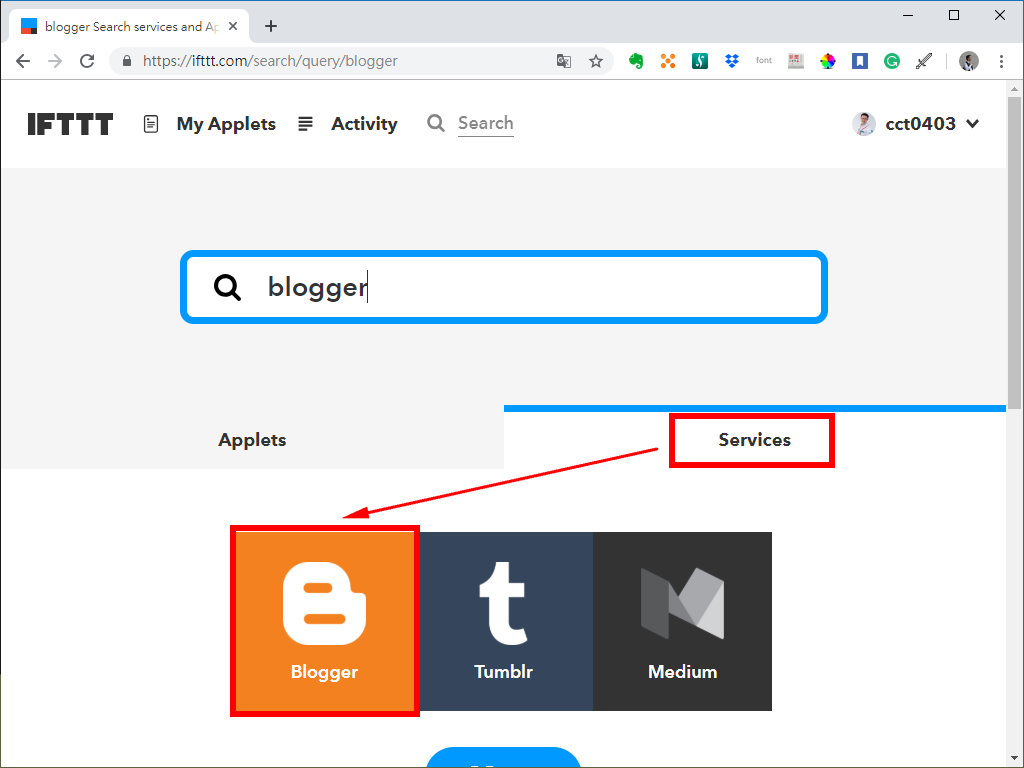Open the color wheel extension

827,61
